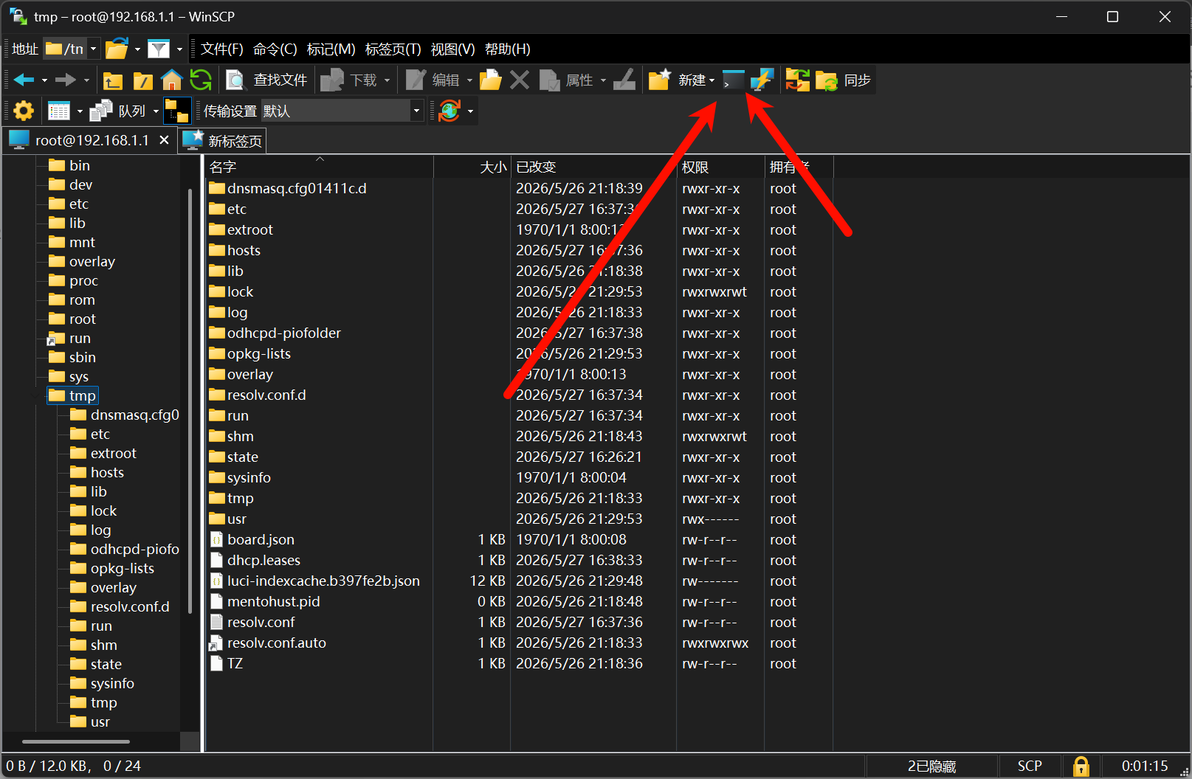Sort by Rights (权限) column header
Viewport: 1192px width, 779px height.
[x=721, y=167]
